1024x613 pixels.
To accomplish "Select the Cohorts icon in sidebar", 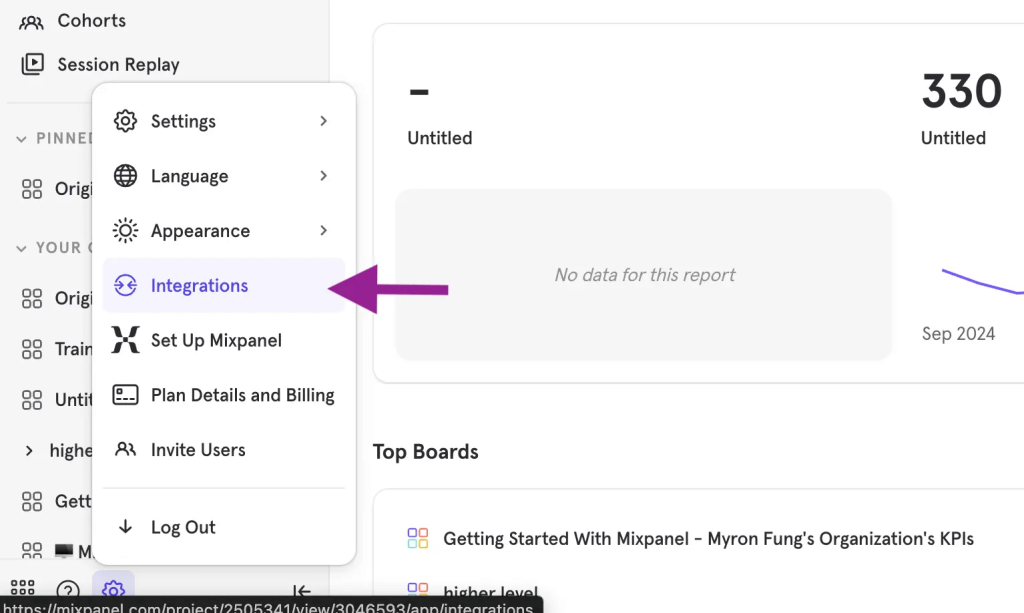I will pyautogui.click(x=29, y=20).
